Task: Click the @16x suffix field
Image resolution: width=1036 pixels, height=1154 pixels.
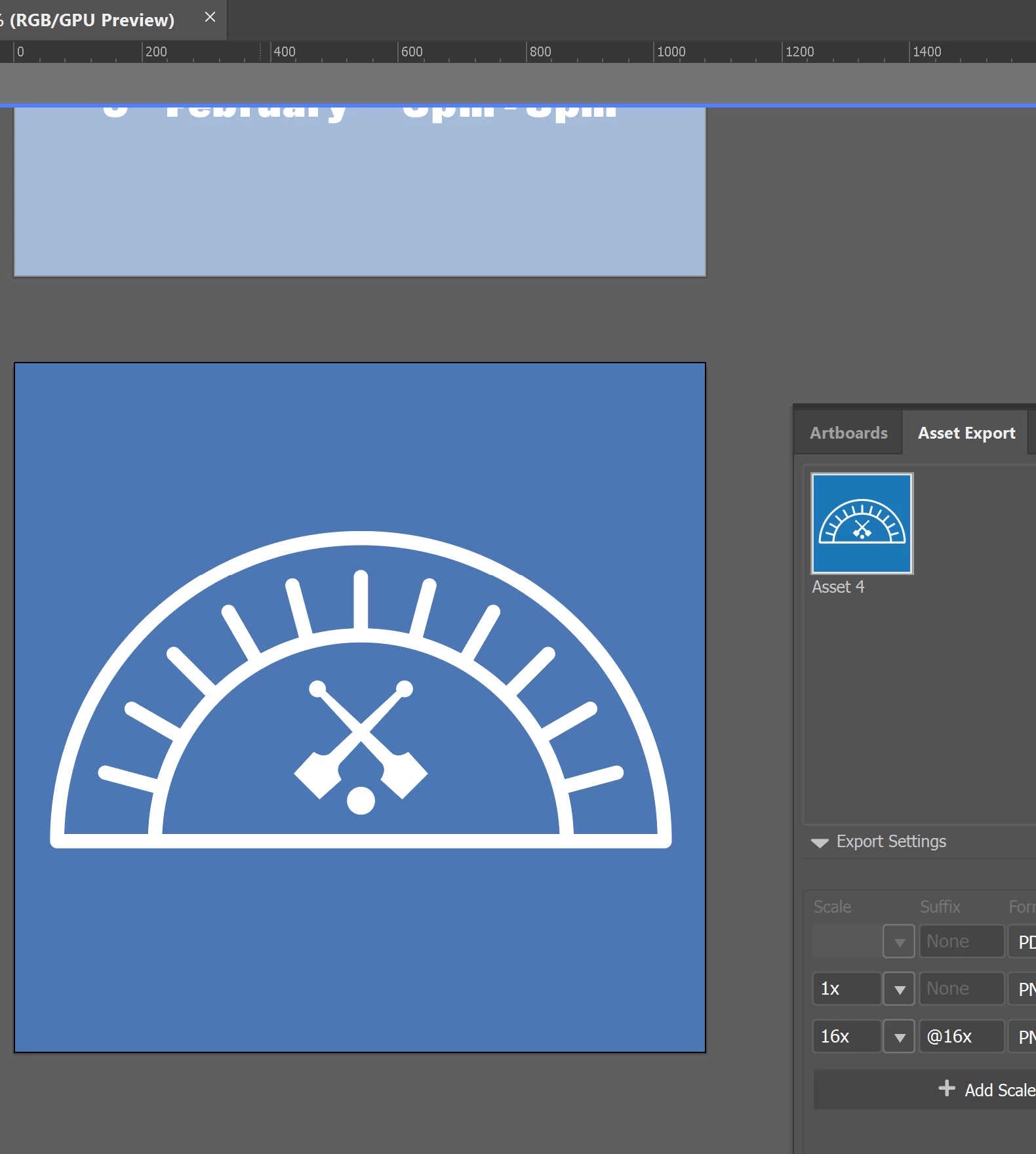Action: (961, 1037)
